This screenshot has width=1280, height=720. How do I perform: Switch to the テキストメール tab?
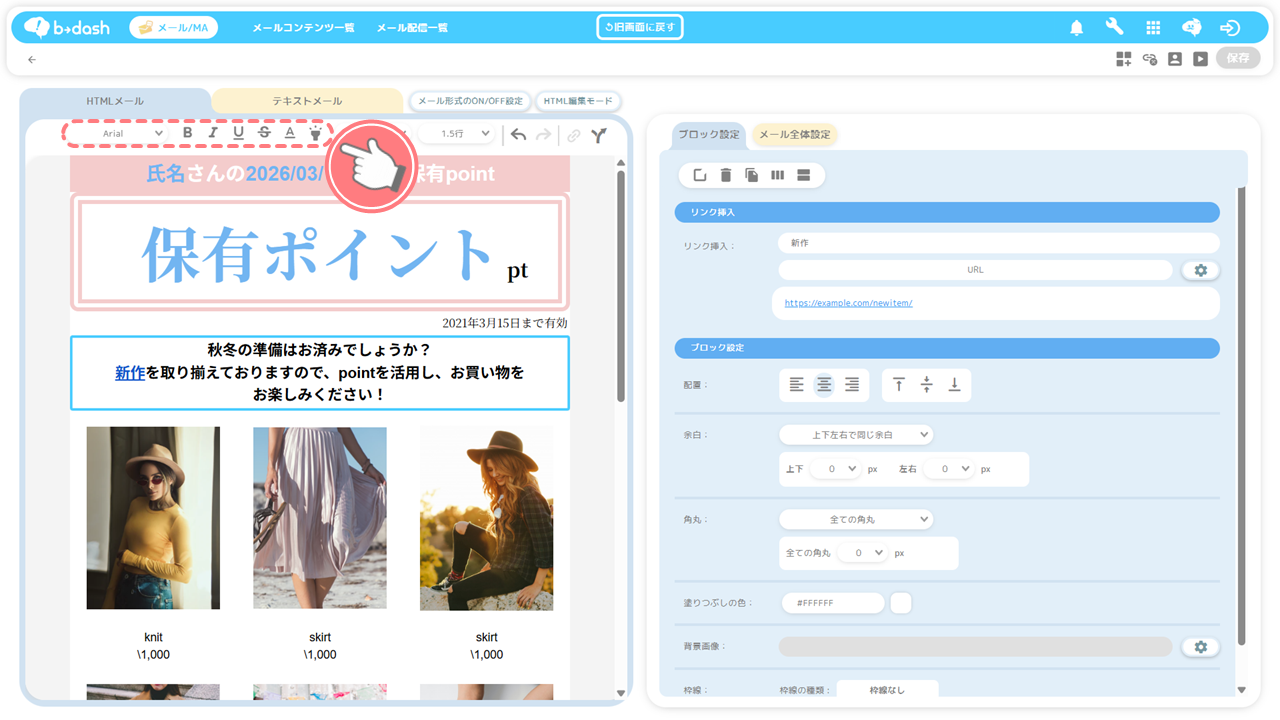pyautogui.click(x=307, y=101)
